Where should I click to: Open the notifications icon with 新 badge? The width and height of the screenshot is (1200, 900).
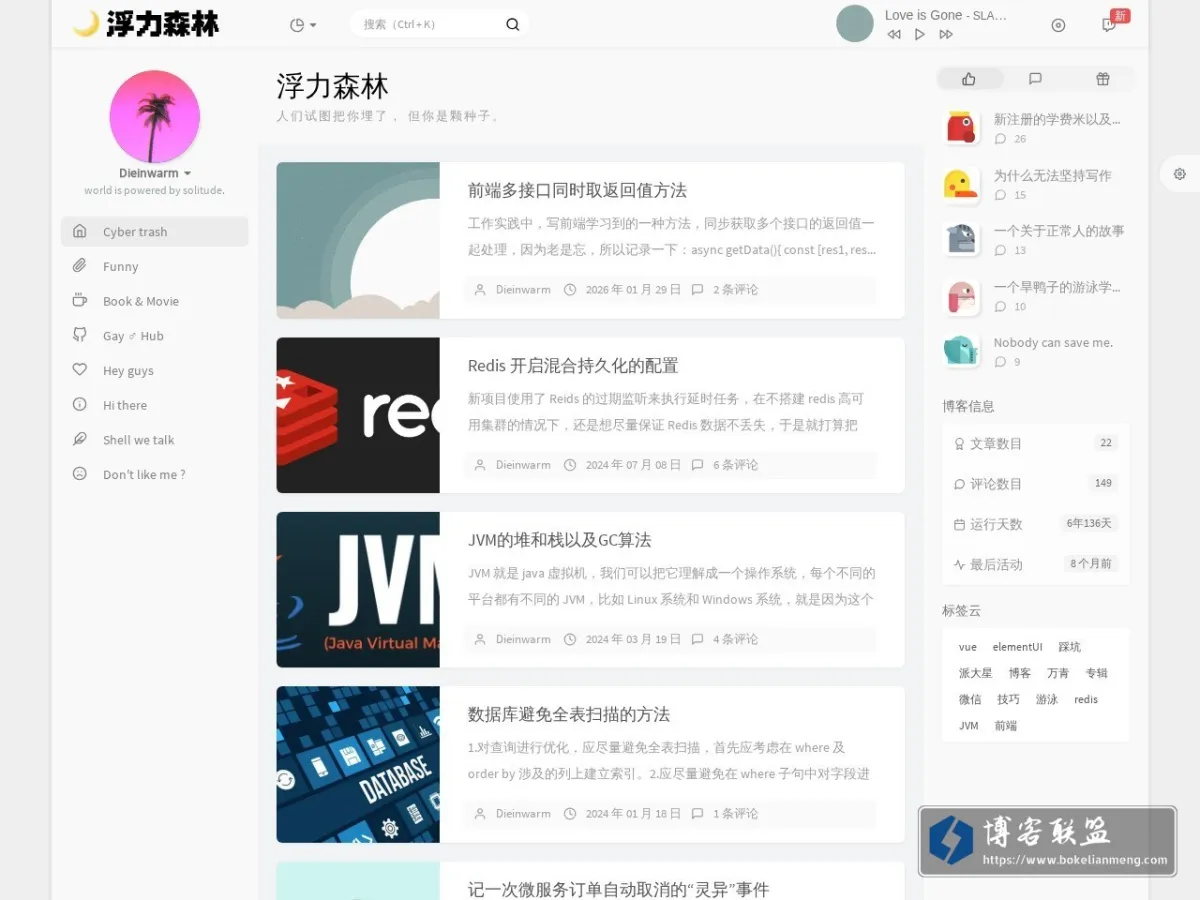(x=1109, y=25)
